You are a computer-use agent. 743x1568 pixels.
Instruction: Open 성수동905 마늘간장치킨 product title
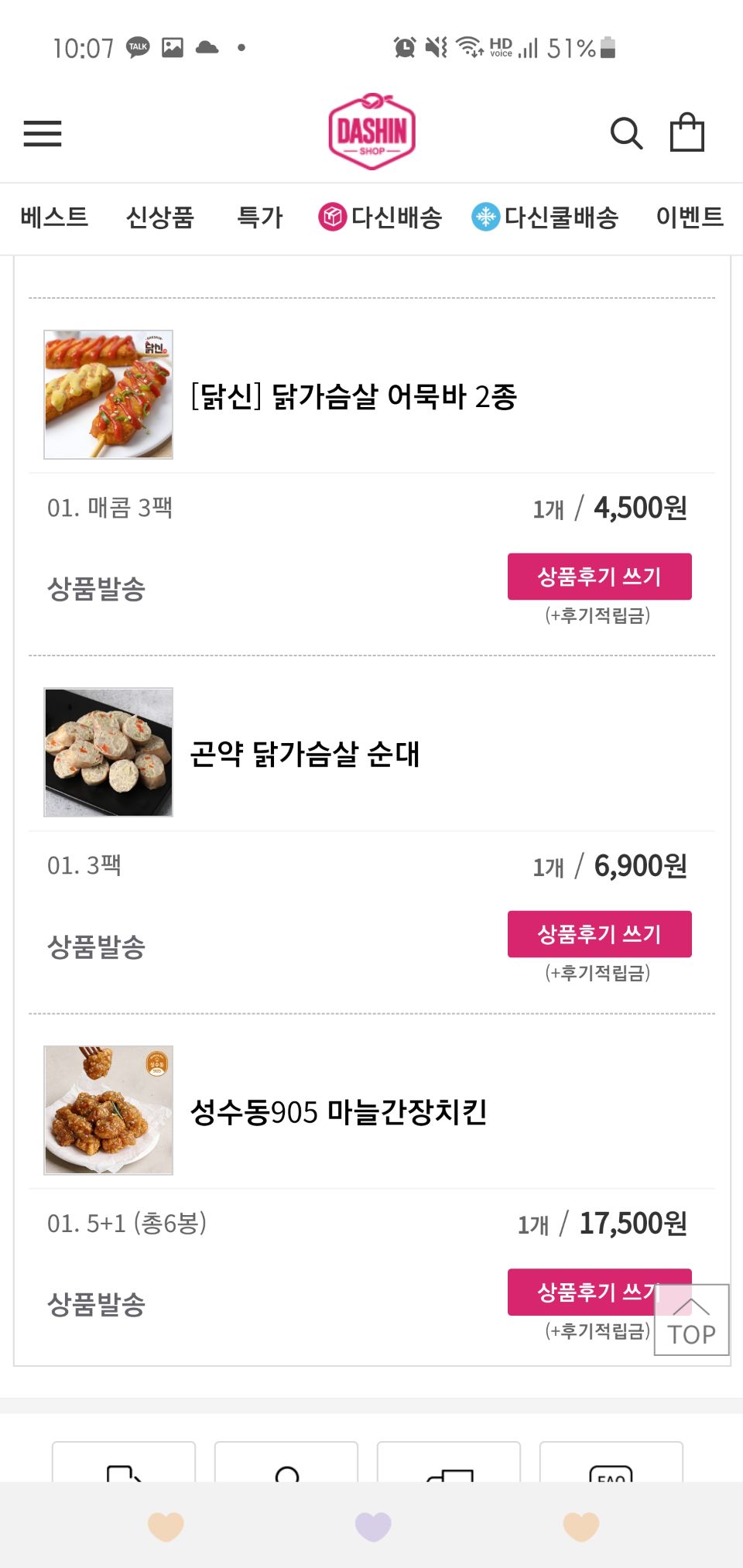click(338, 1112)
